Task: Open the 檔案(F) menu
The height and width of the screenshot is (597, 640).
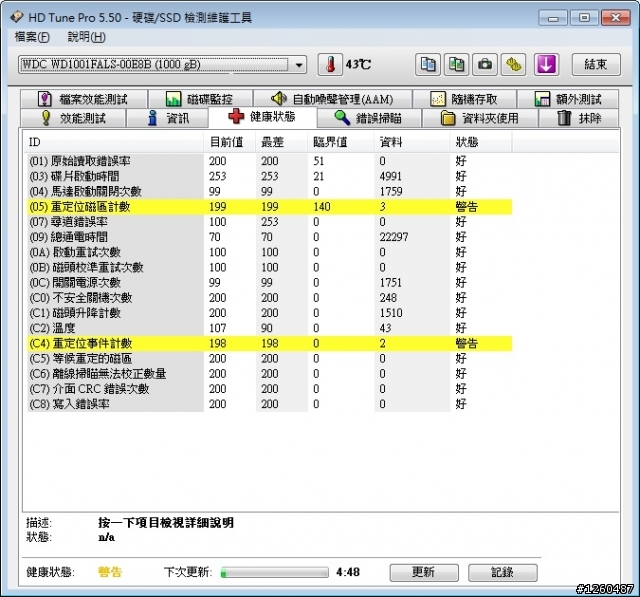Action: click(x=32, y=37)
